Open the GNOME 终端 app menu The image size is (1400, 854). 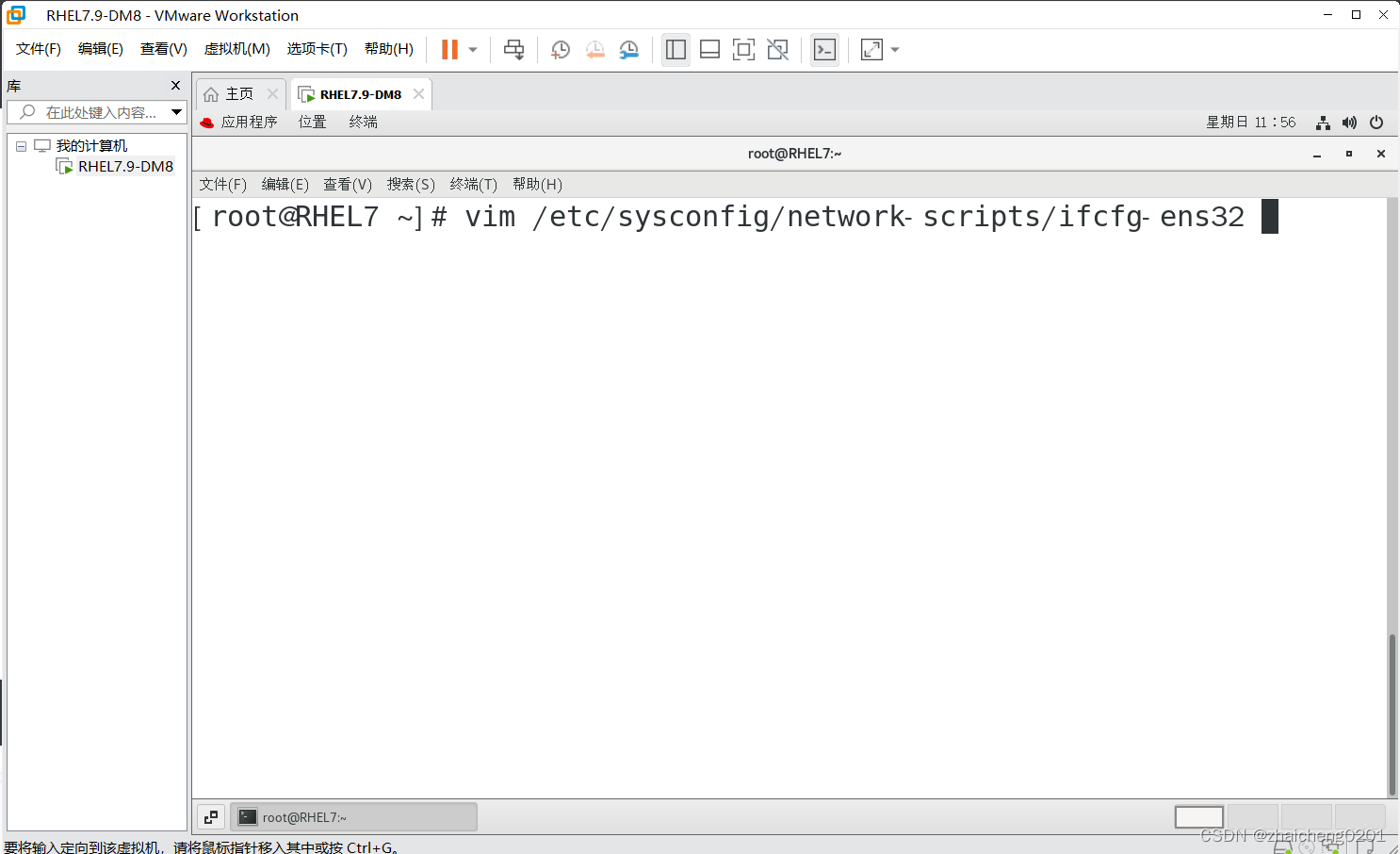364,123
